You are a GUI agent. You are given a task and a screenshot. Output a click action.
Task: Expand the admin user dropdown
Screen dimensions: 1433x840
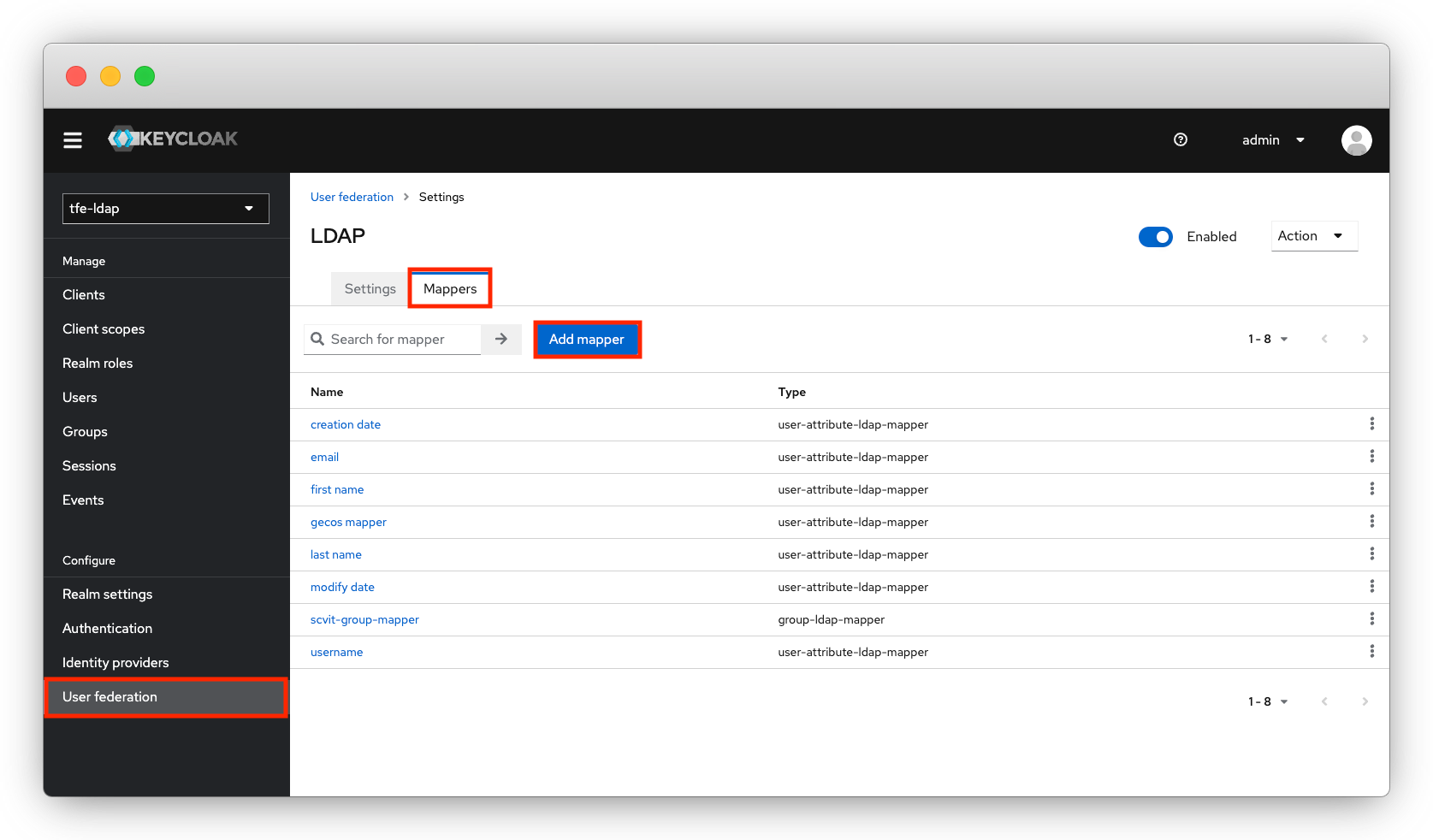1273,140
